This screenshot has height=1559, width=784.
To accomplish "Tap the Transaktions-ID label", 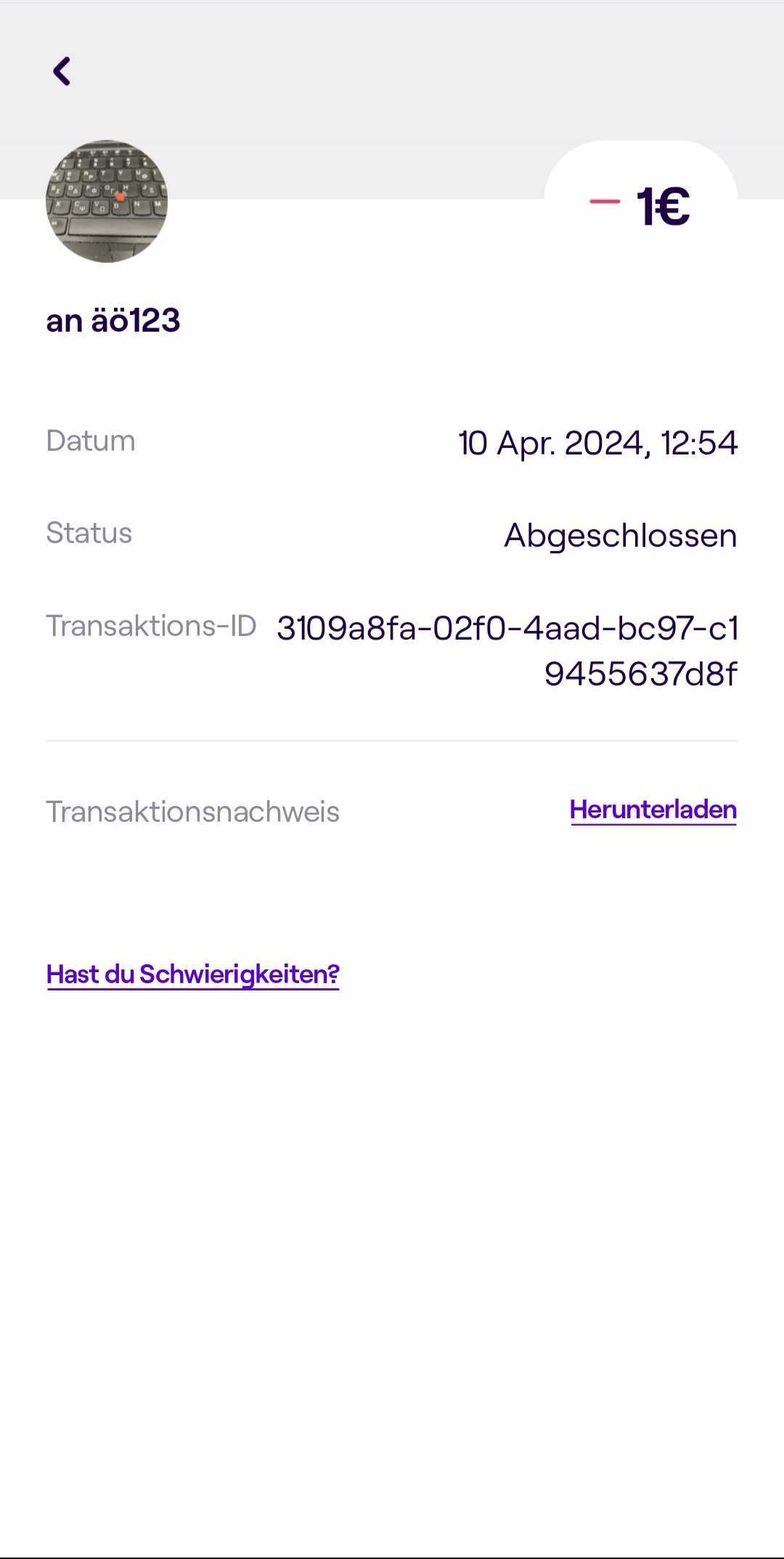I will tap(151, 625).
